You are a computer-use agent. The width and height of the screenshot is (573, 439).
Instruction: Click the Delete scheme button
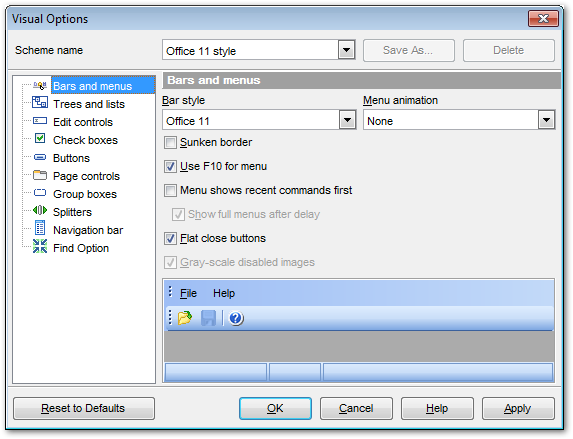coord(509,50)
